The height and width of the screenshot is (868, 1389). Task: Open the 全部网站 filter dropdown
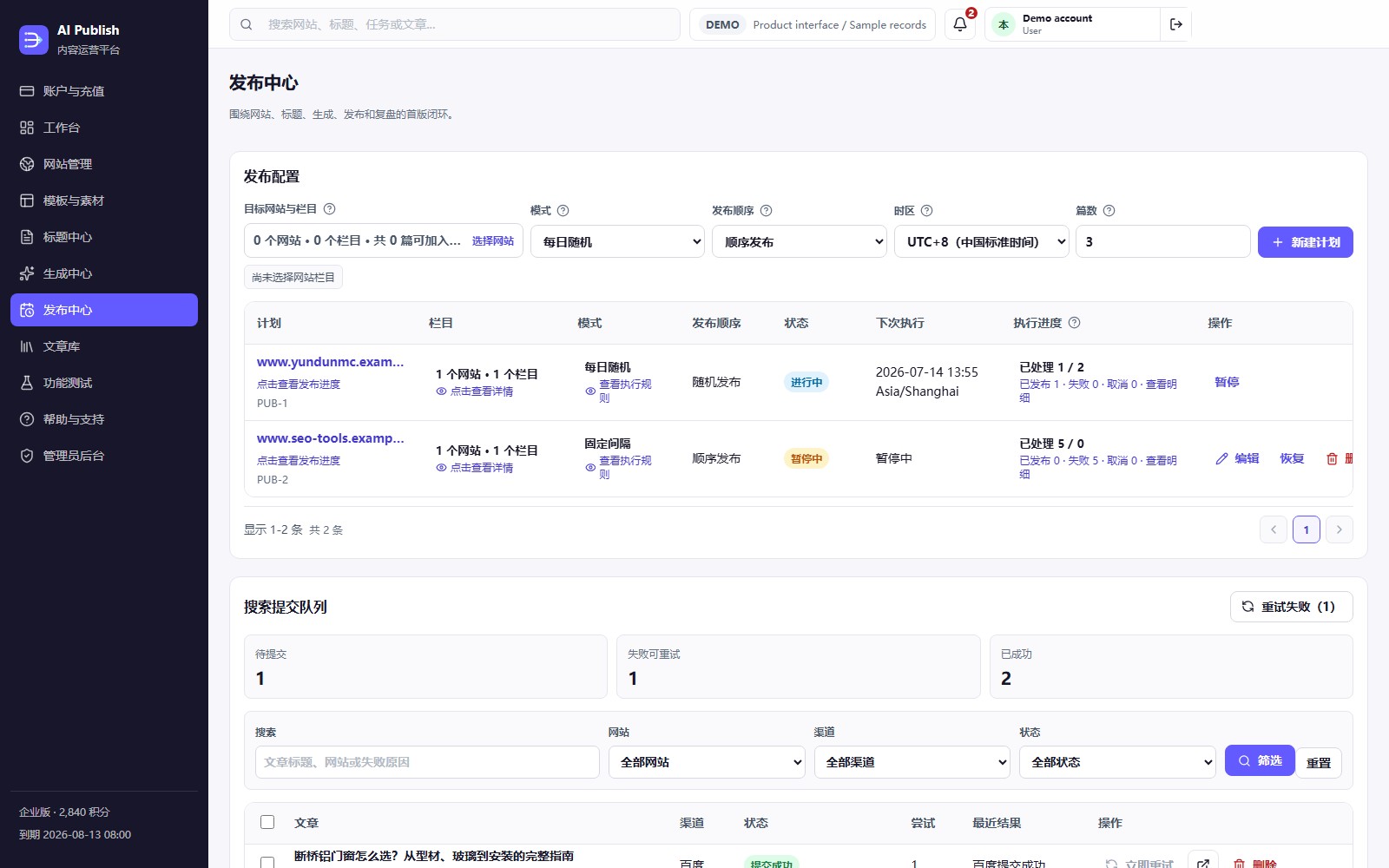tap(707, 762)
